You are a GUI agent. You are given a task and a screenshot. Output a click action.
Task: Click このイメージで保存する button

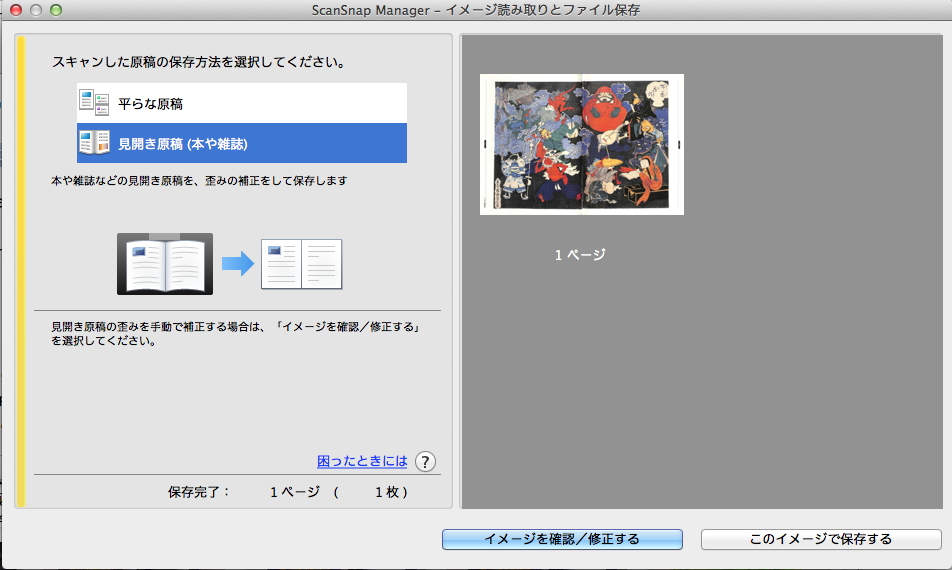821,539
